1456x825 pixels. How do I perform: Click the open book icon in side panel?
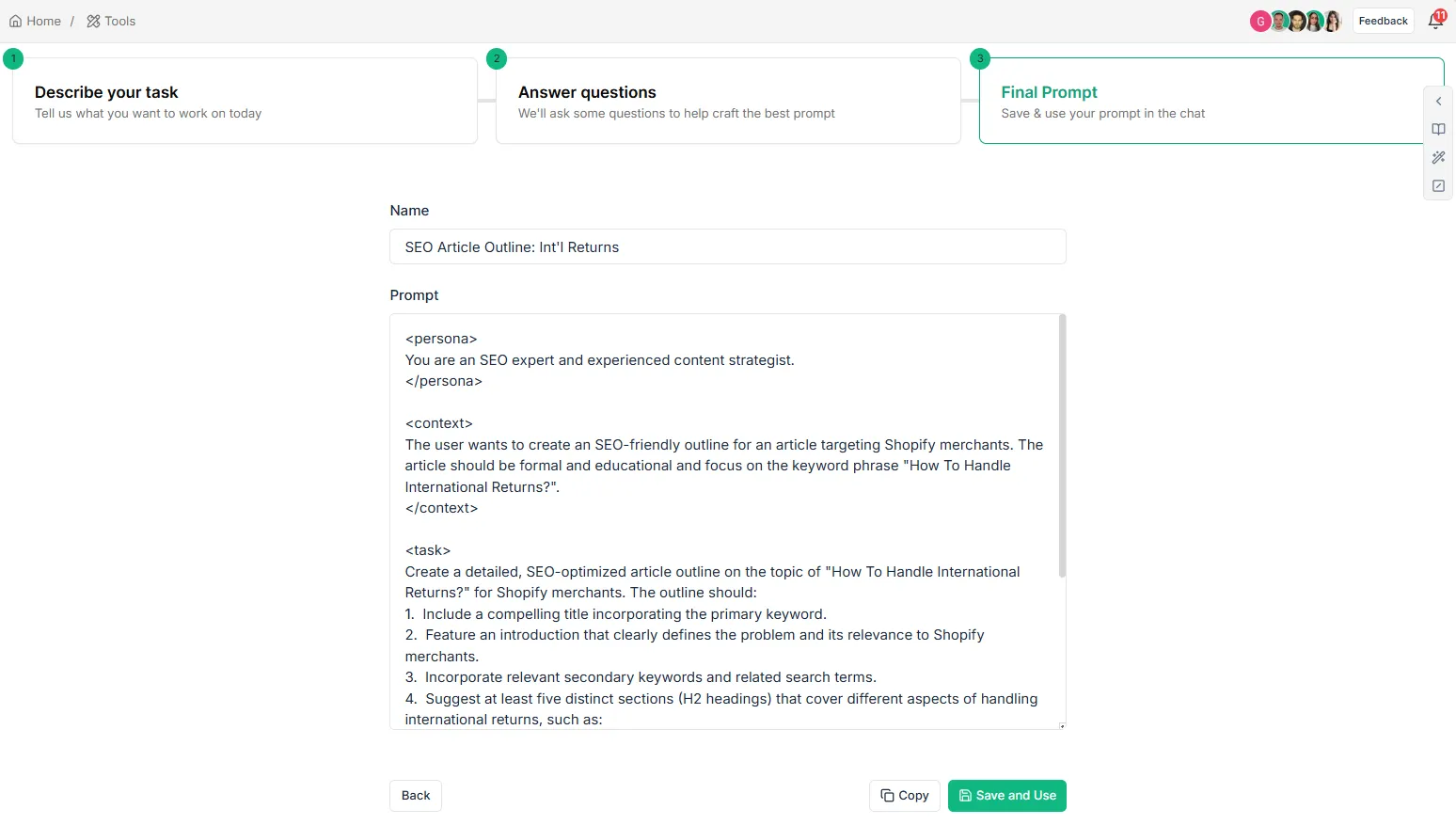1438,129
